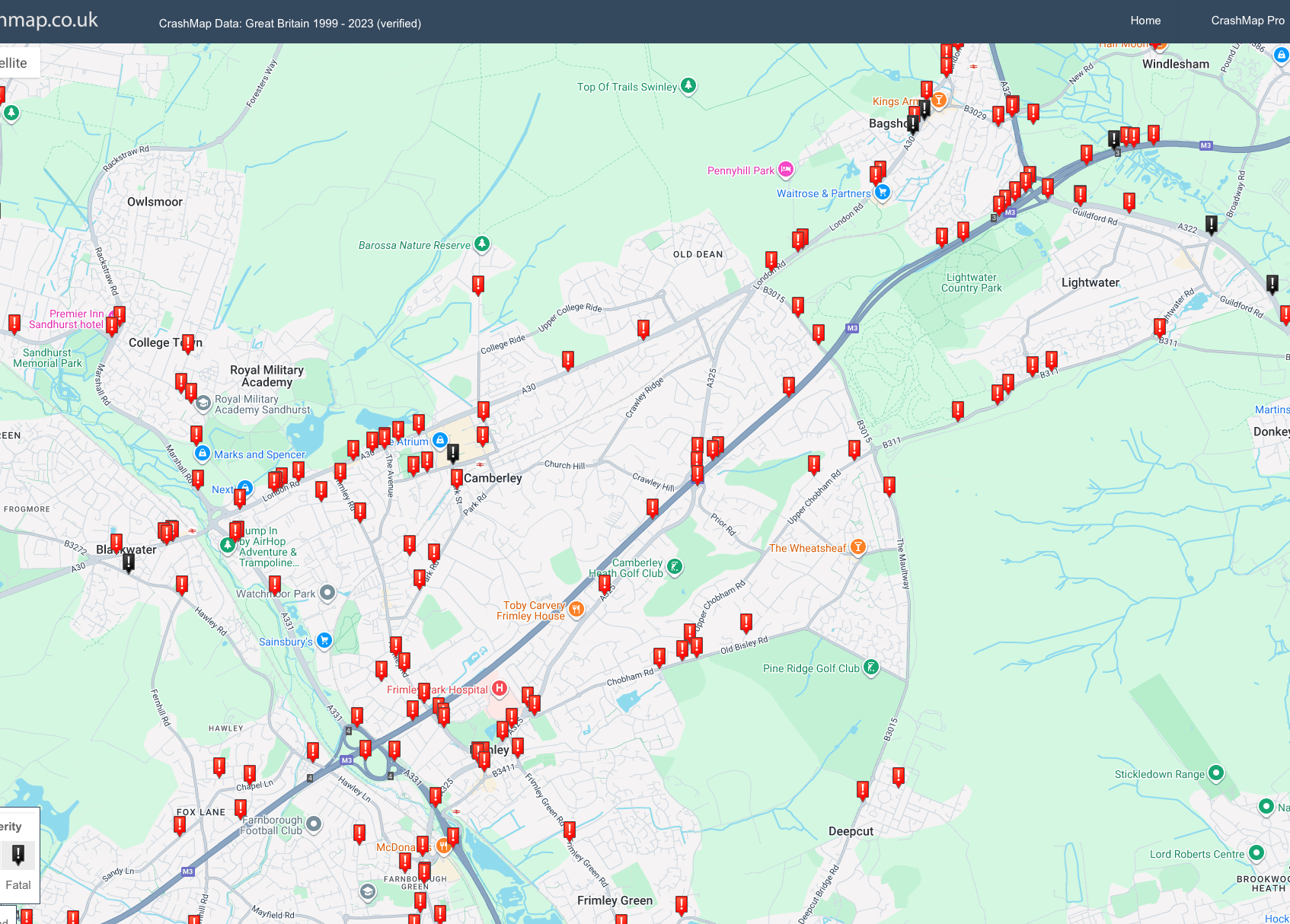
Task: Click the Sainsbury's shopping cart icon
Action: tap(324, 640)
